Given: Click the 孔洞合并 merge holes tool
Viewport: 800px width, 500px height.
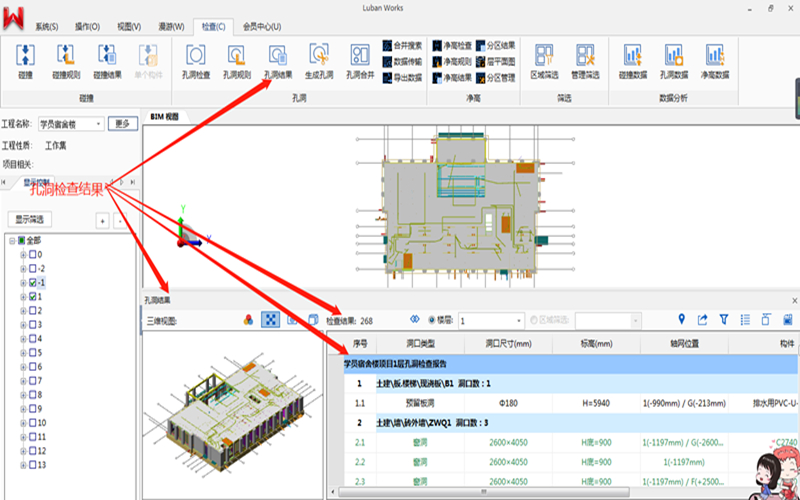Looking at the screenshot, I should (360, 61).
